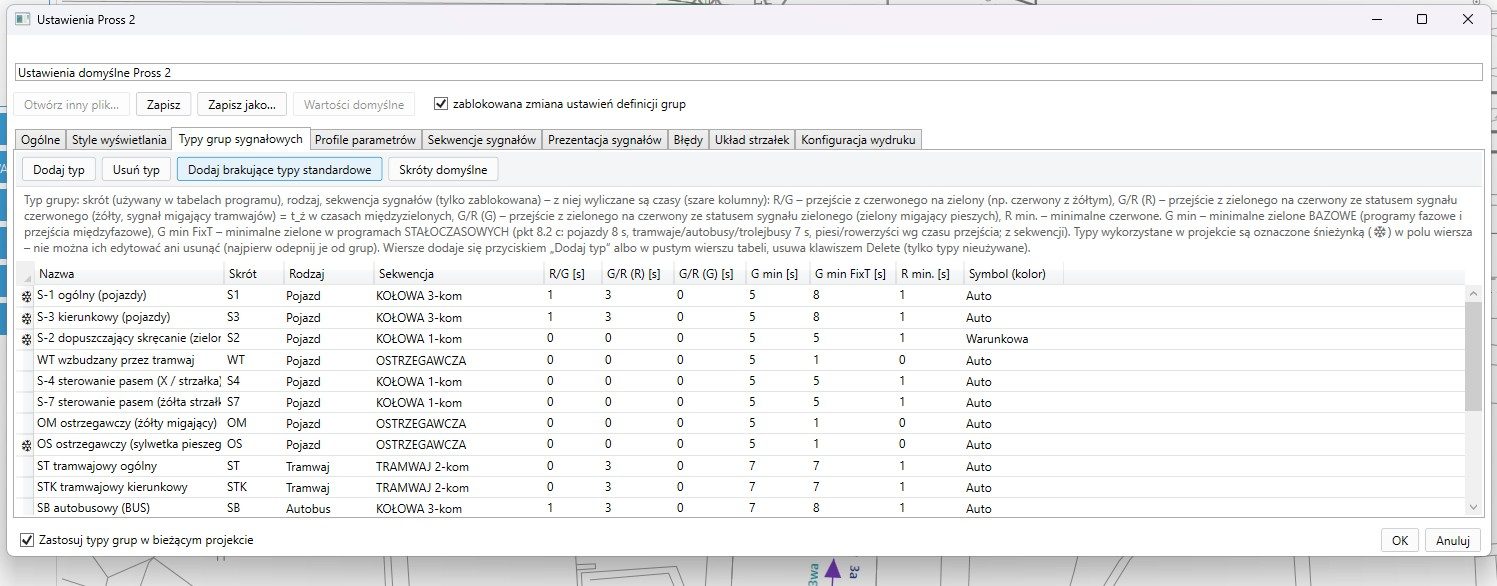Toggle zablokowana zmiana ustawień definicji grup
The width and height of the screenshot is (1497, 586).
click(x=441, y=103)
